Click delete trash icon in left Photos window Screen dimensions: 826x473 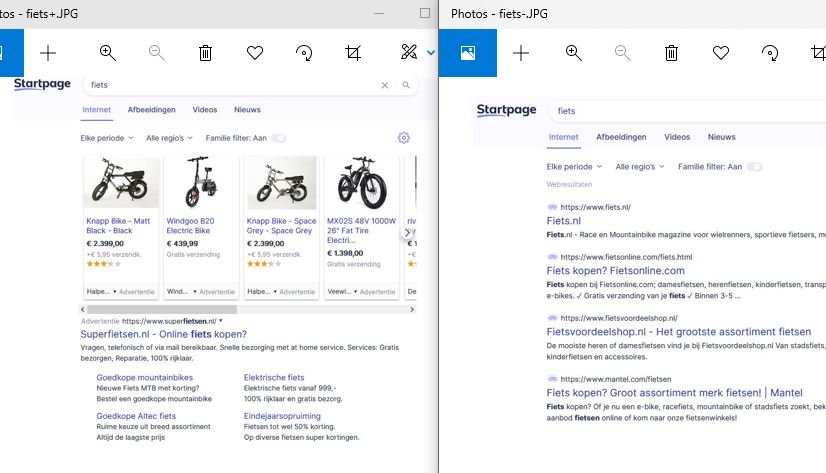[205, 53]
